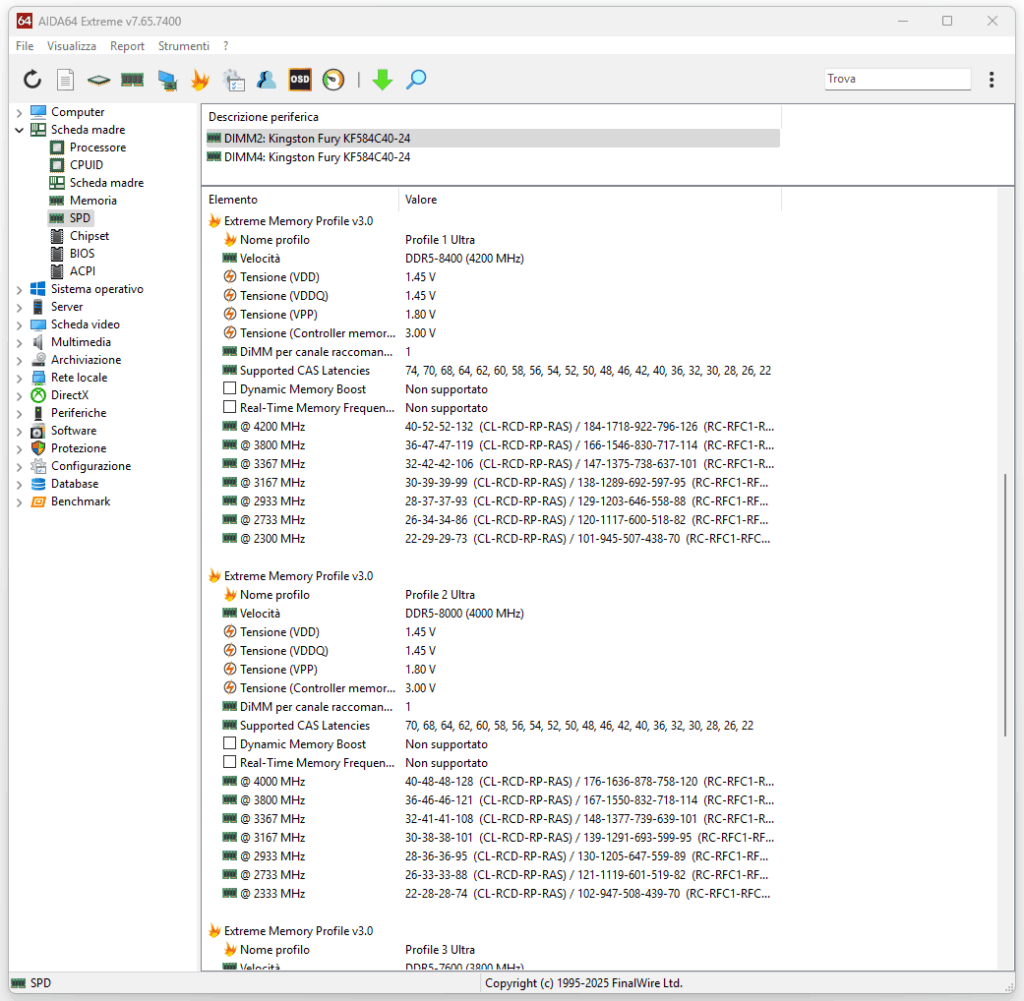Screen dimensions: 1024x1001
Task: Click Real-Time Memory Frequency checkbox under Profile 1
Action: coord(229,407)
